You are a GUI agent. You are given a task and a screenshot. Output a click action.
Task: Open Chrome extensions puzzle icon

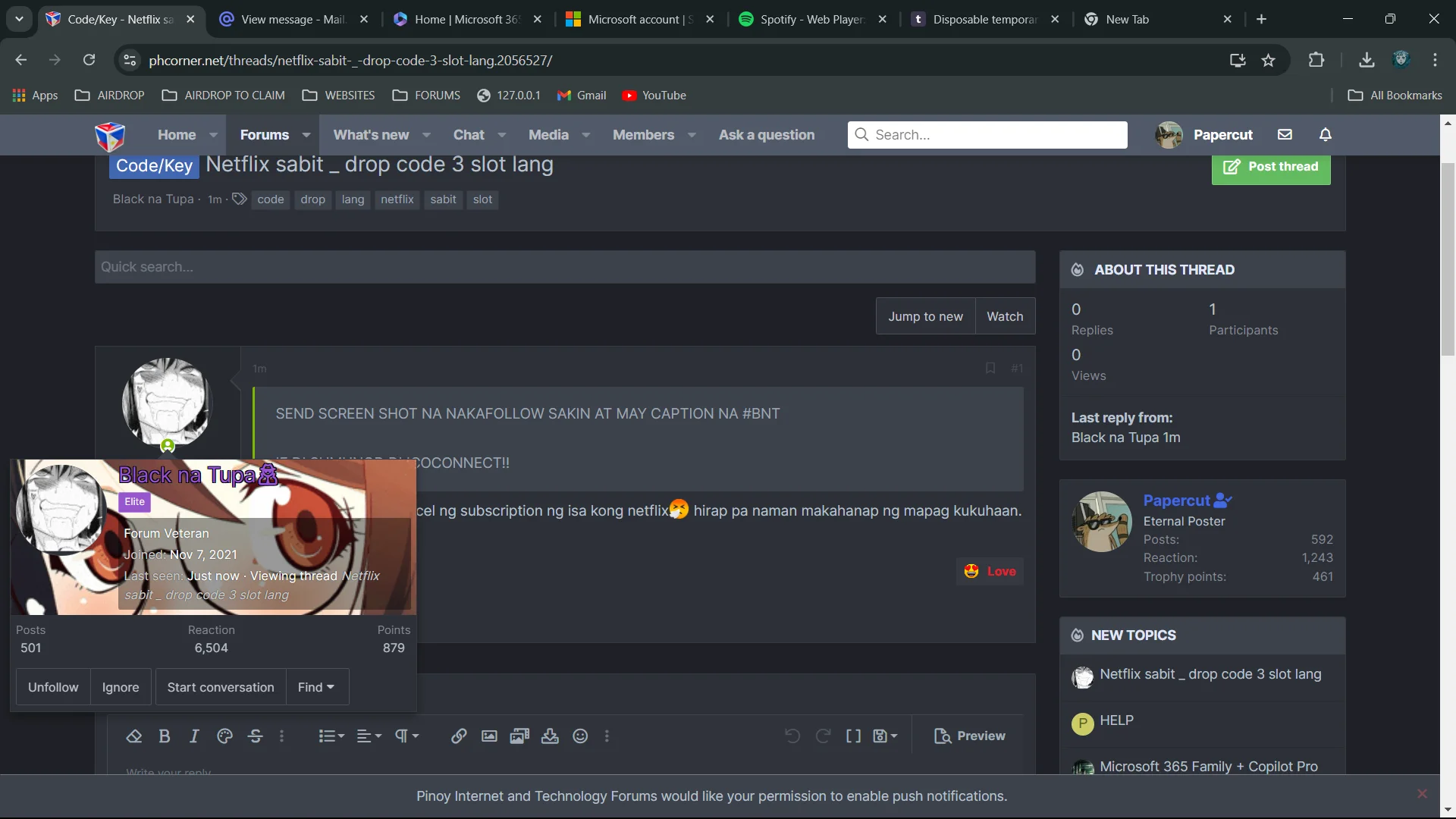(x=1316, y=60)
